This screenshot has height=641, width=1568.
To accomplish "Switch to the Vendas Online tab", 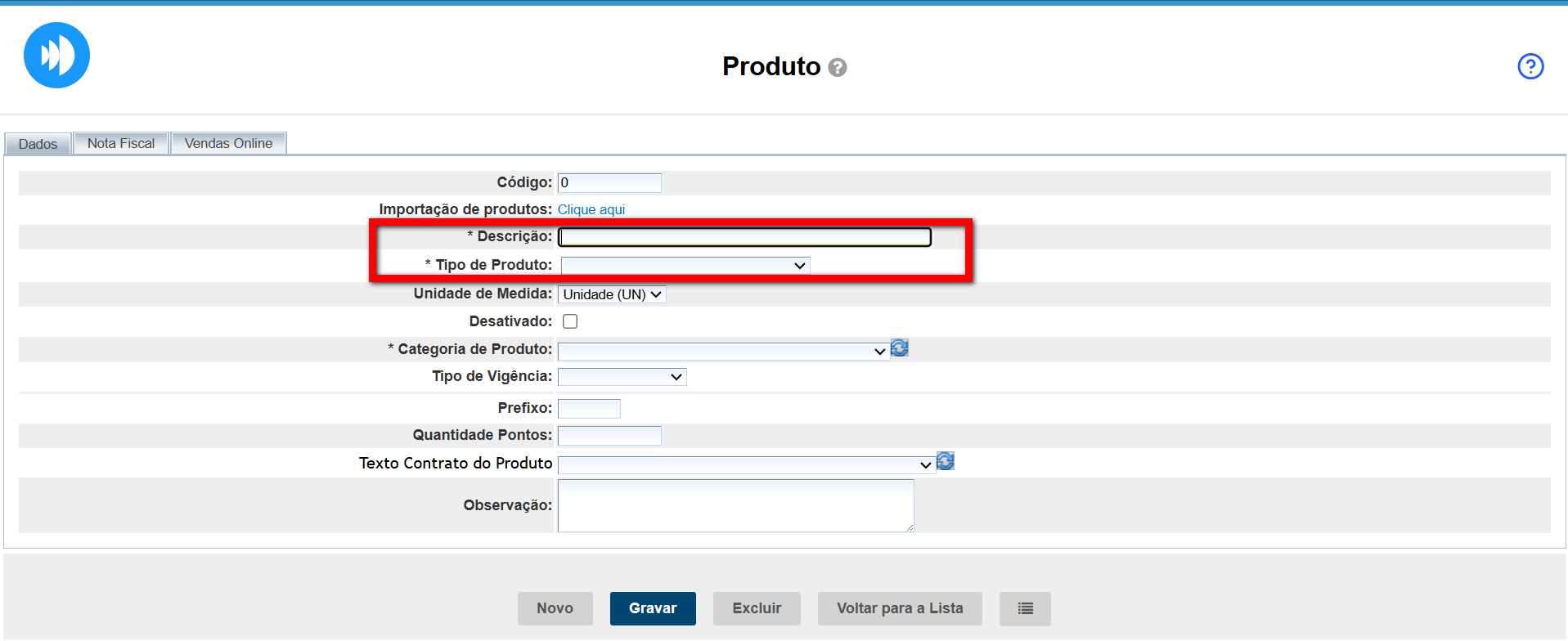I will tap(228, 143).
